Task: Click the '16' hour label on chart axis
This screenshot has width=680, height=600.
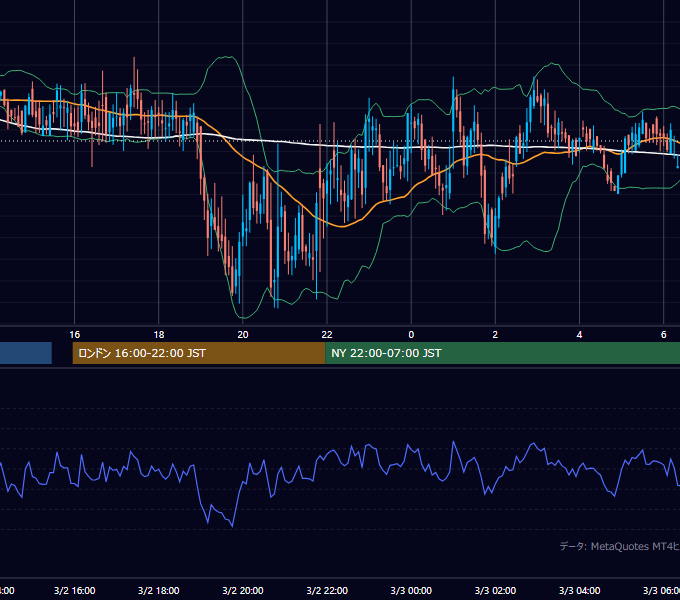Action: [x=75, y=335]
